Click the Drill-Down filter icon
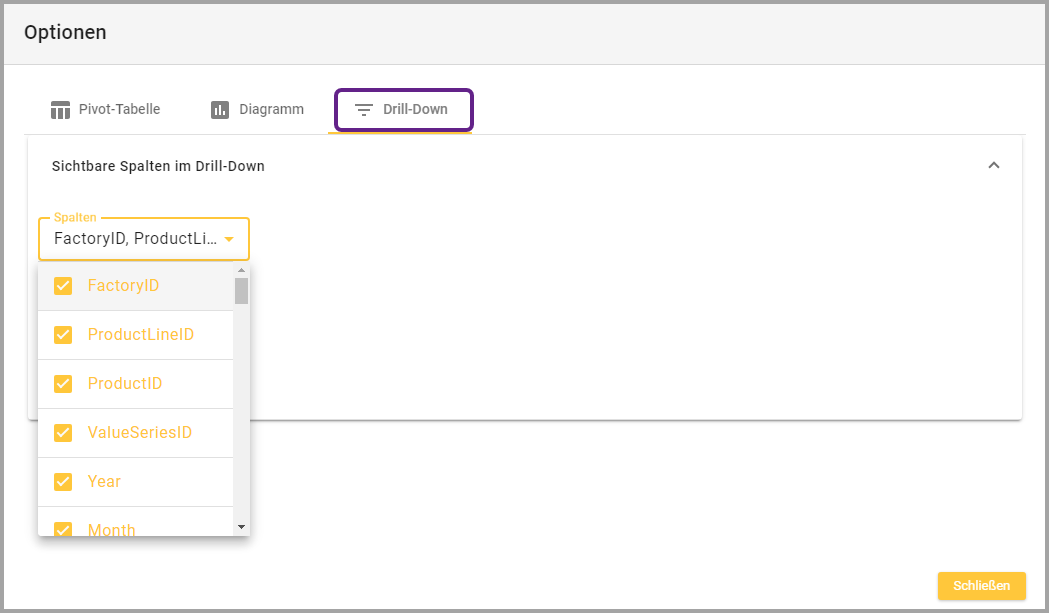The height and width of the screenshot is (613, 1049). tap(364, 110)
